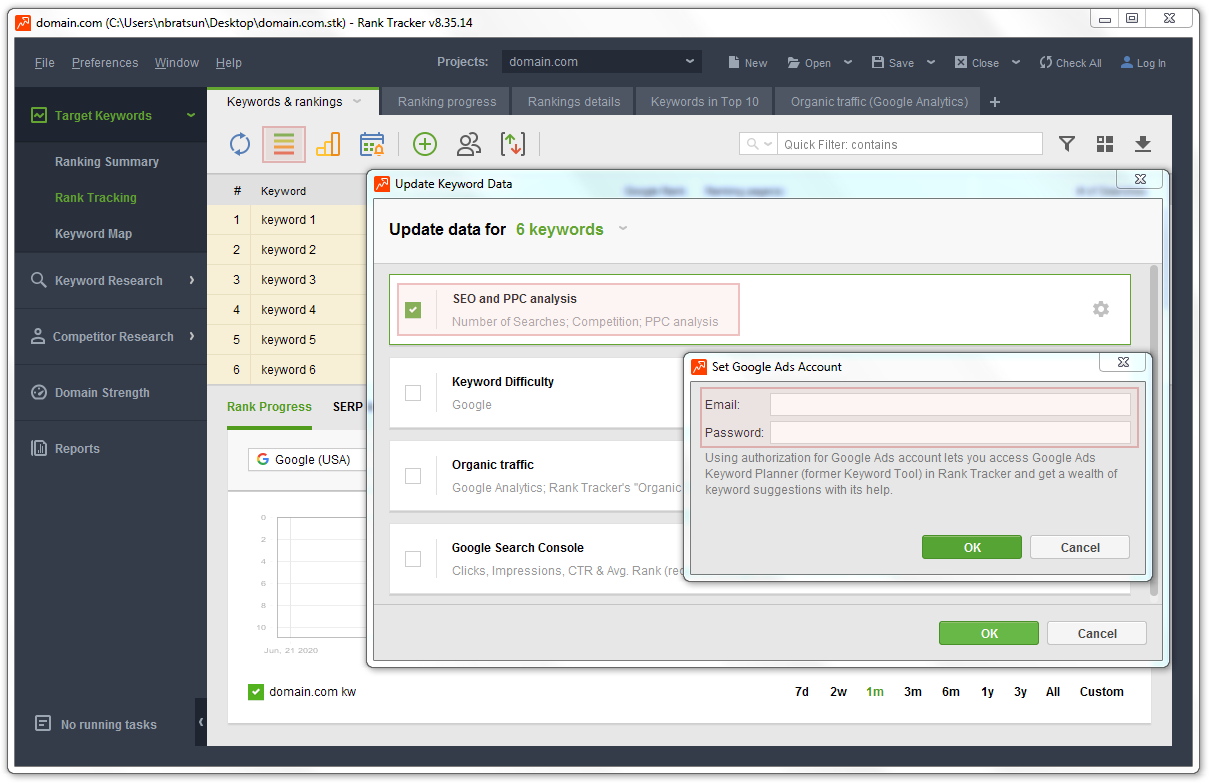Switch to the Keywords in Top 10 tab
The image size is (1210, 783).
[705, 101]
